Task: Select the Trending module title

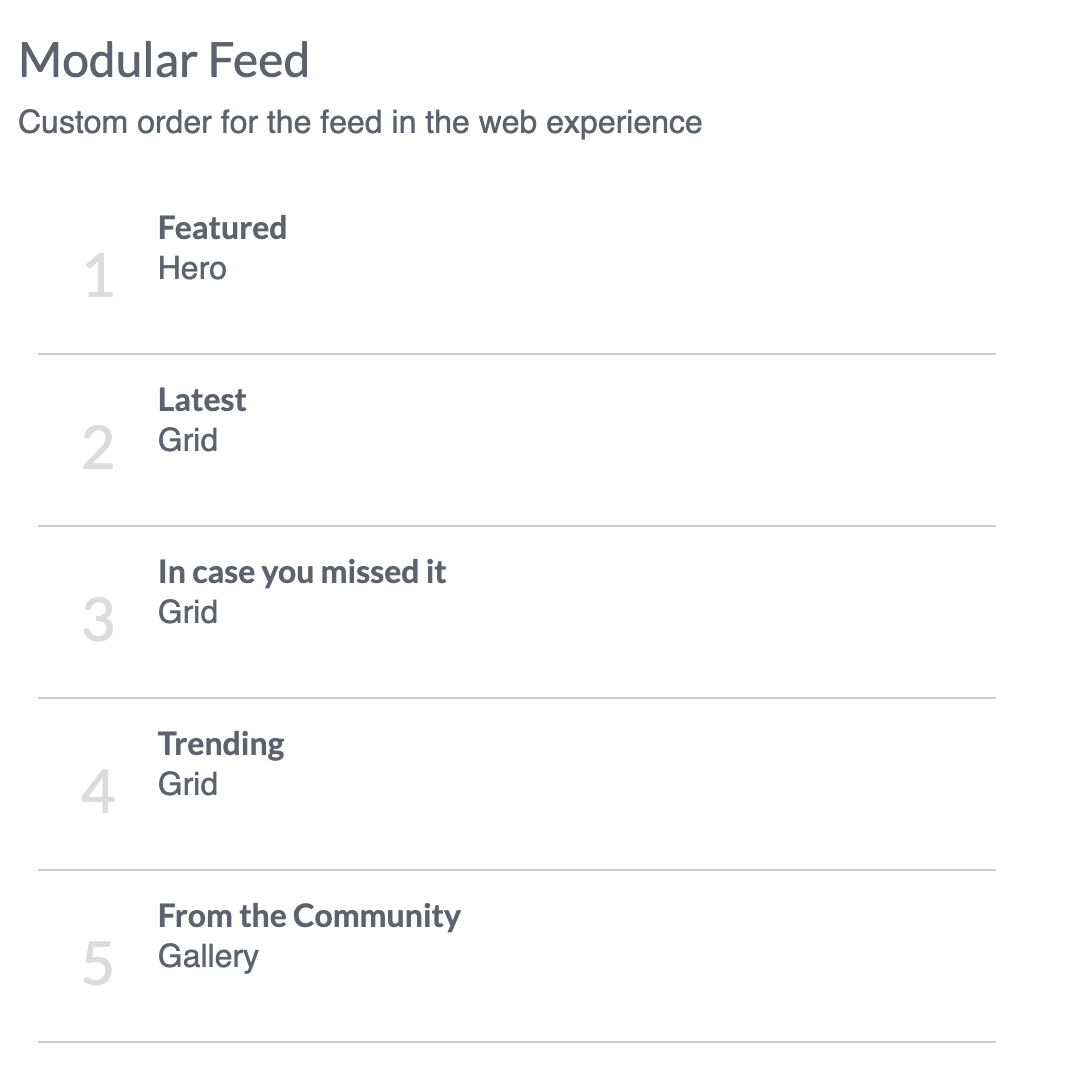Action: click(x=221, y=744)
